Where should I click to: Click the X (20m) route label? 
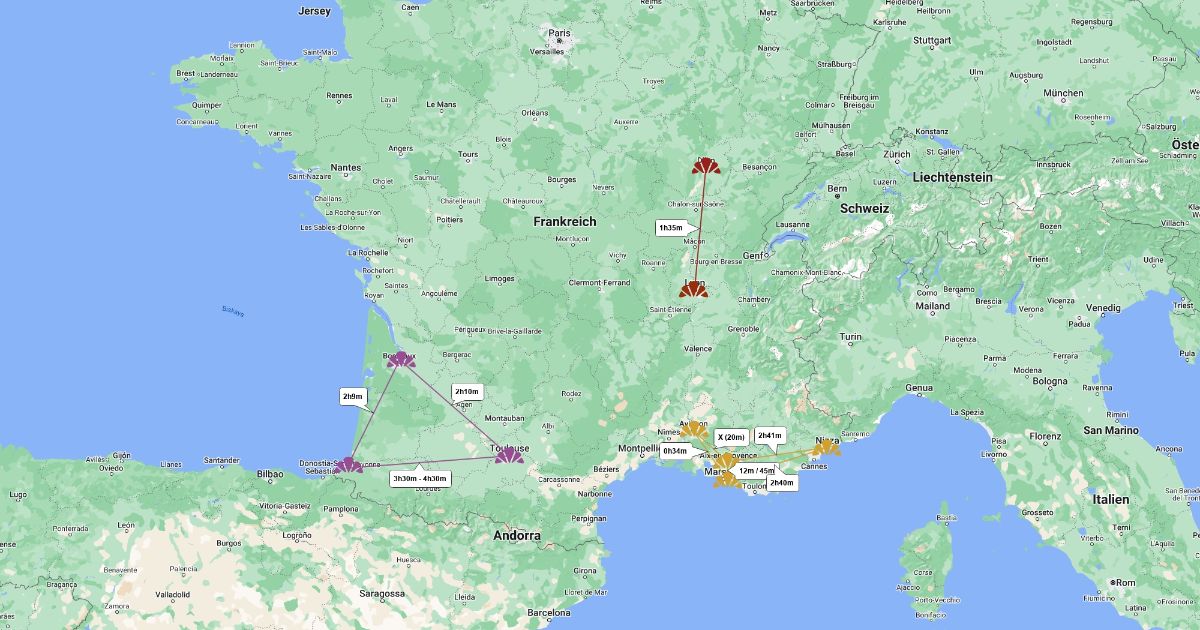coord(732,437)
